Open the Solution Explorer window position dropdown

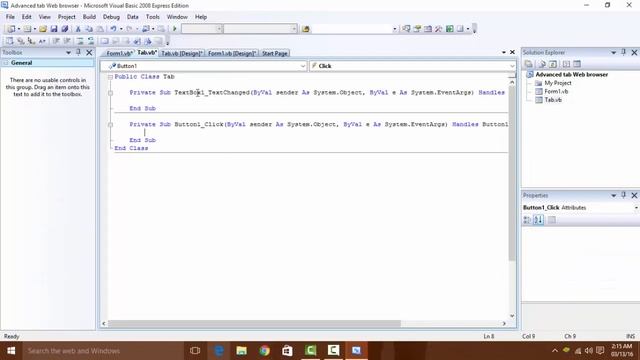point(613,53)
